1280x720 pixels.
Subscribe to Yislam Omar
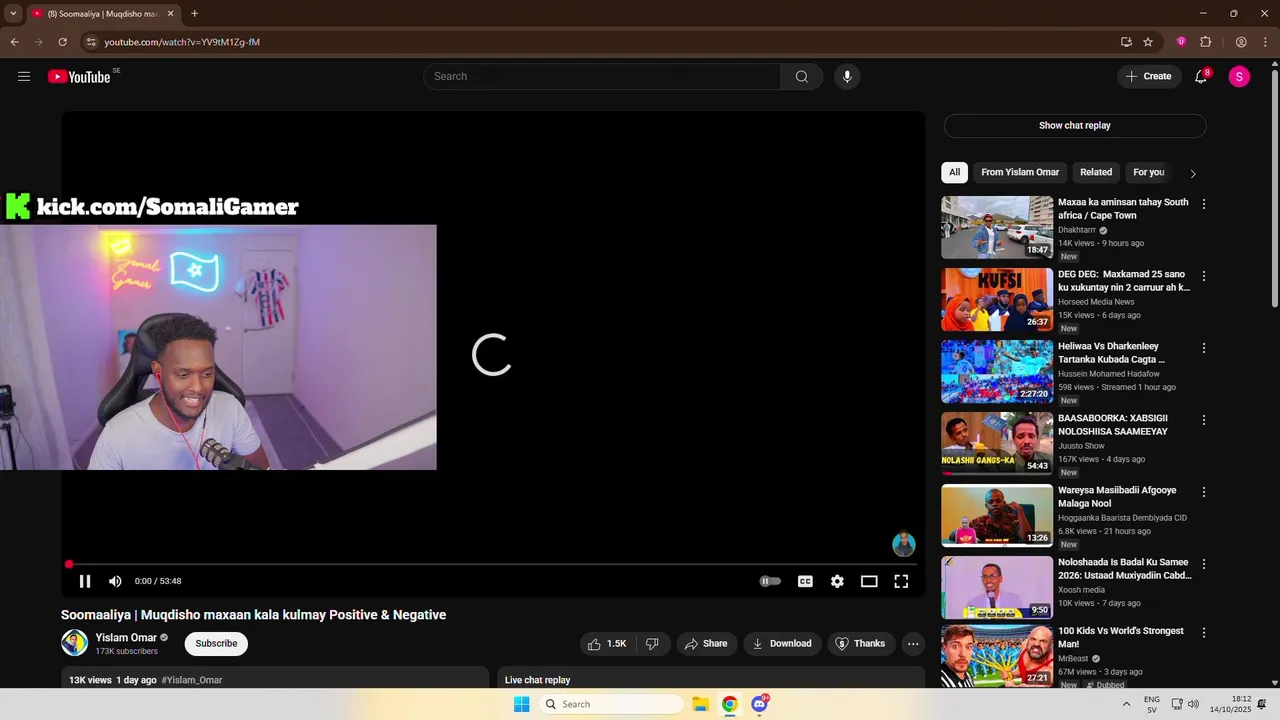point(216,643)
